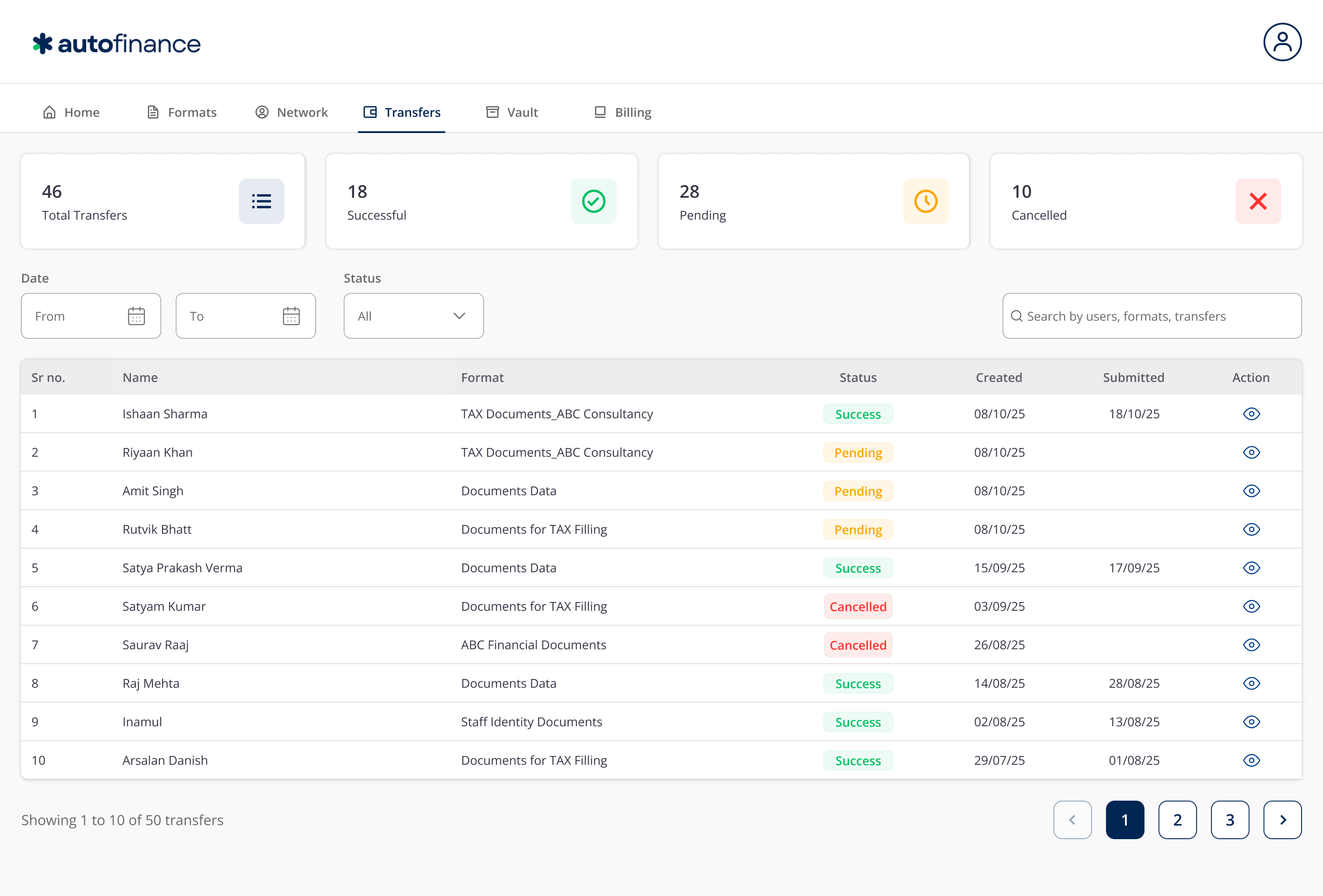Click the created date 15/09/25
This screenshot has height=896, width=1323.
coord(999,568)
